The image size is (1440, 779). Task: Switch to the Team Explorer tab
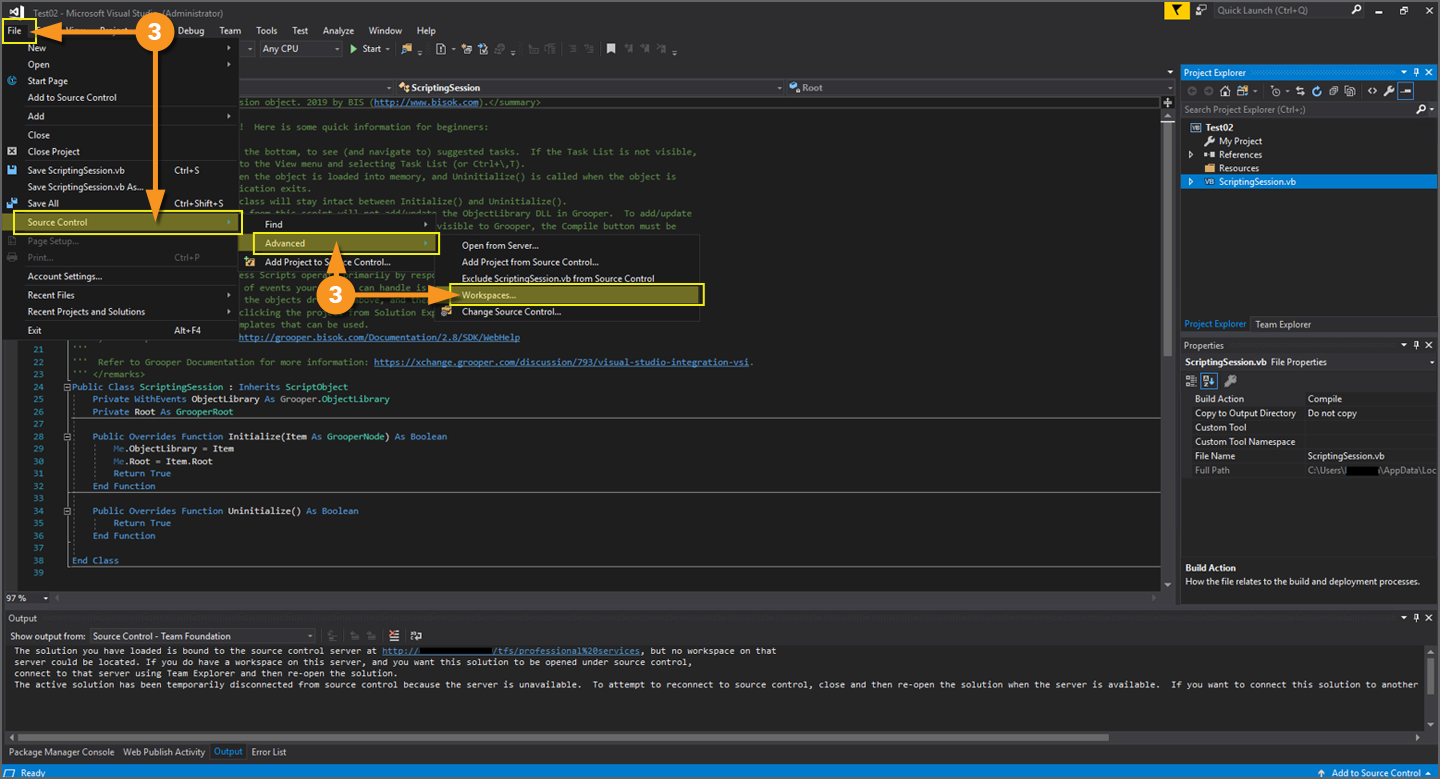(1283, 324)
